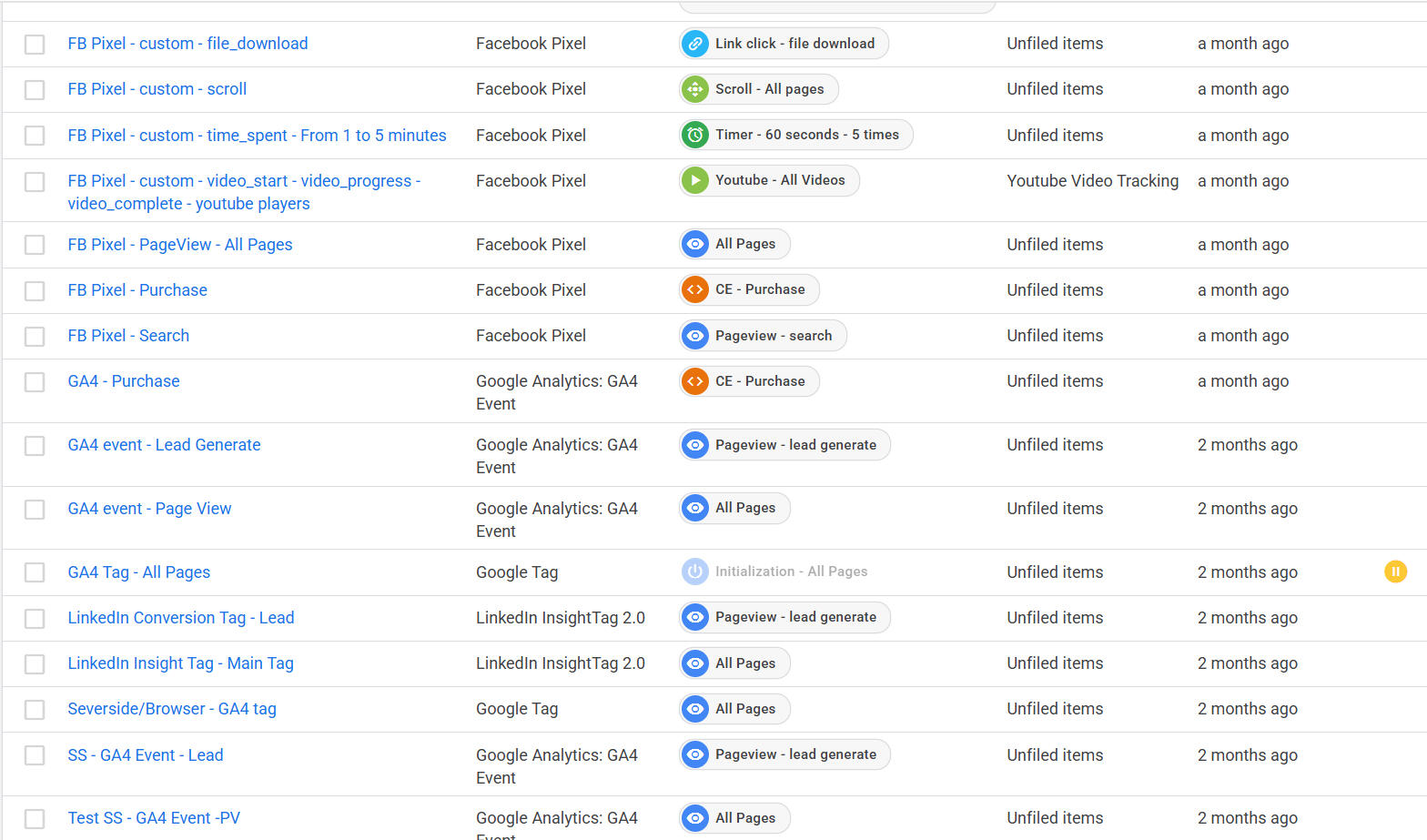This screenshot has height=840, width=1427.
Task: Click Google Tag type in GA4 Tag - All Pages row
Action: tap(517, 572)
